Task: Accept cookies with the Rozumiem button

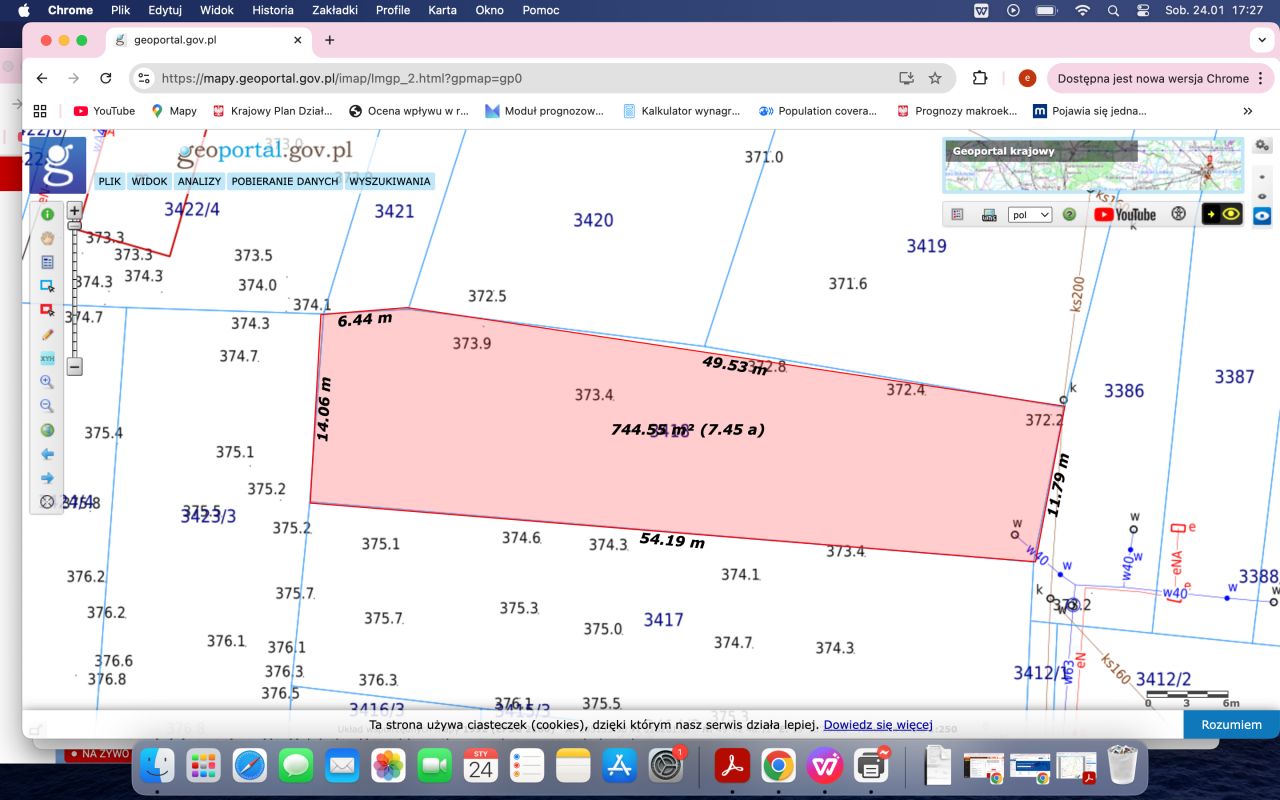Action: (1231, 725)
